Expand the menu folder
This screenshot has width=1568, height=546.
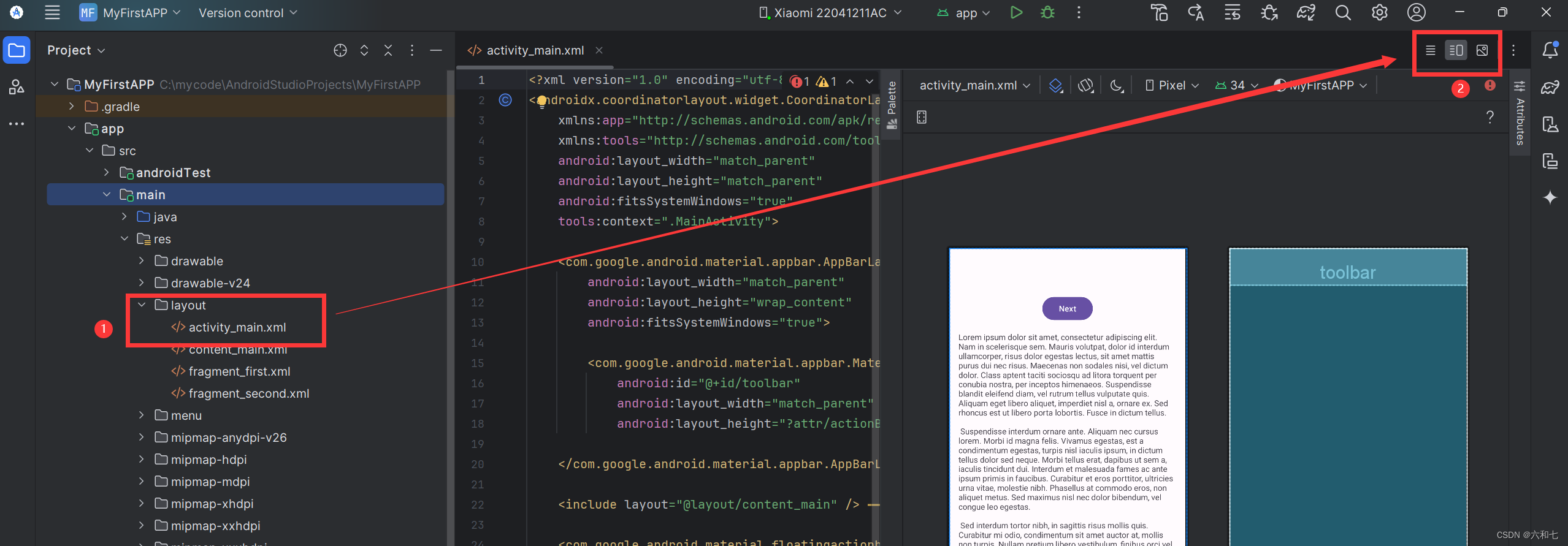(x=142, y=415)
